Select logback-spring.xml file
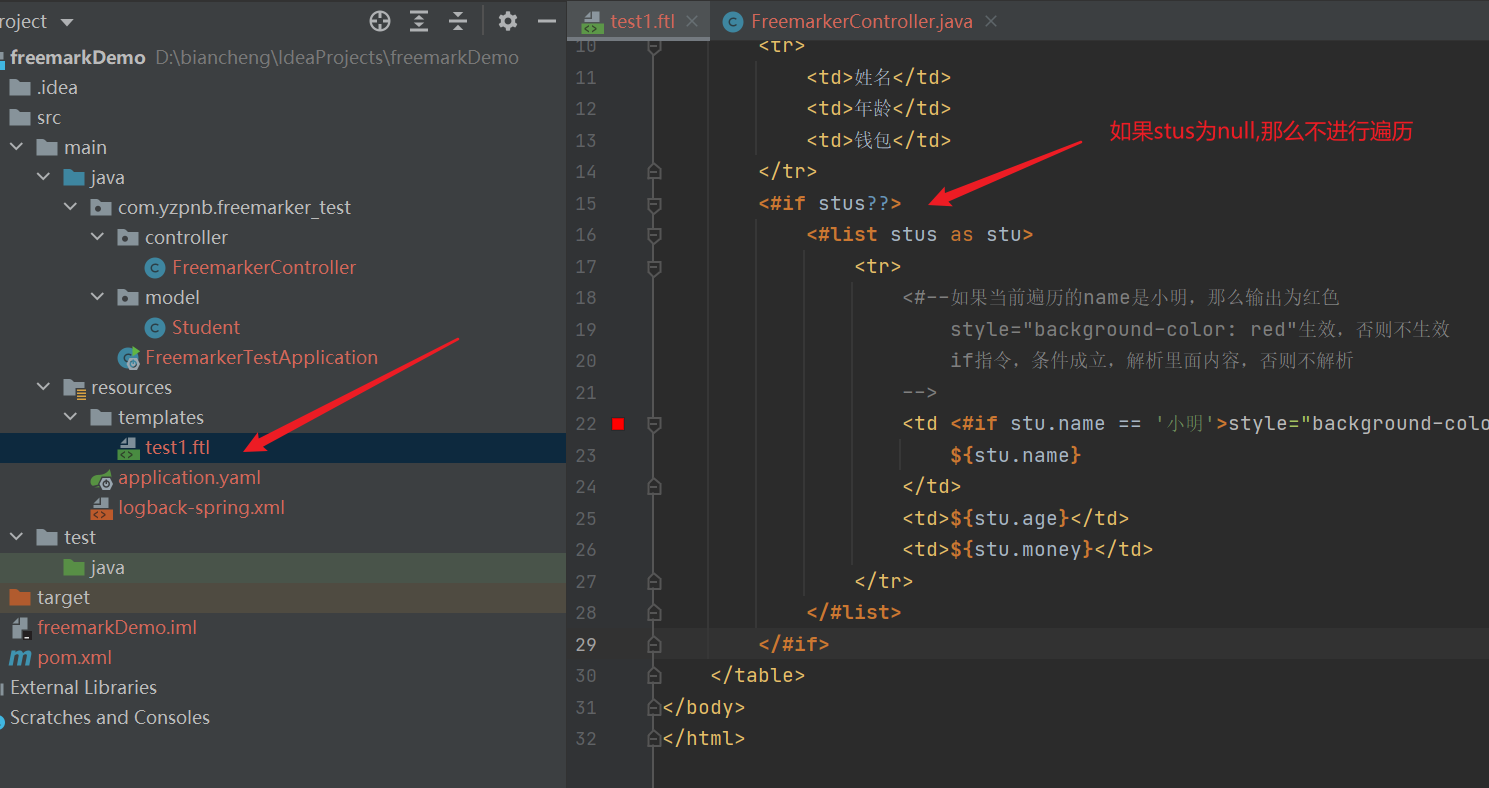Viewport: 1489px width, 788px height. (201, 507)
